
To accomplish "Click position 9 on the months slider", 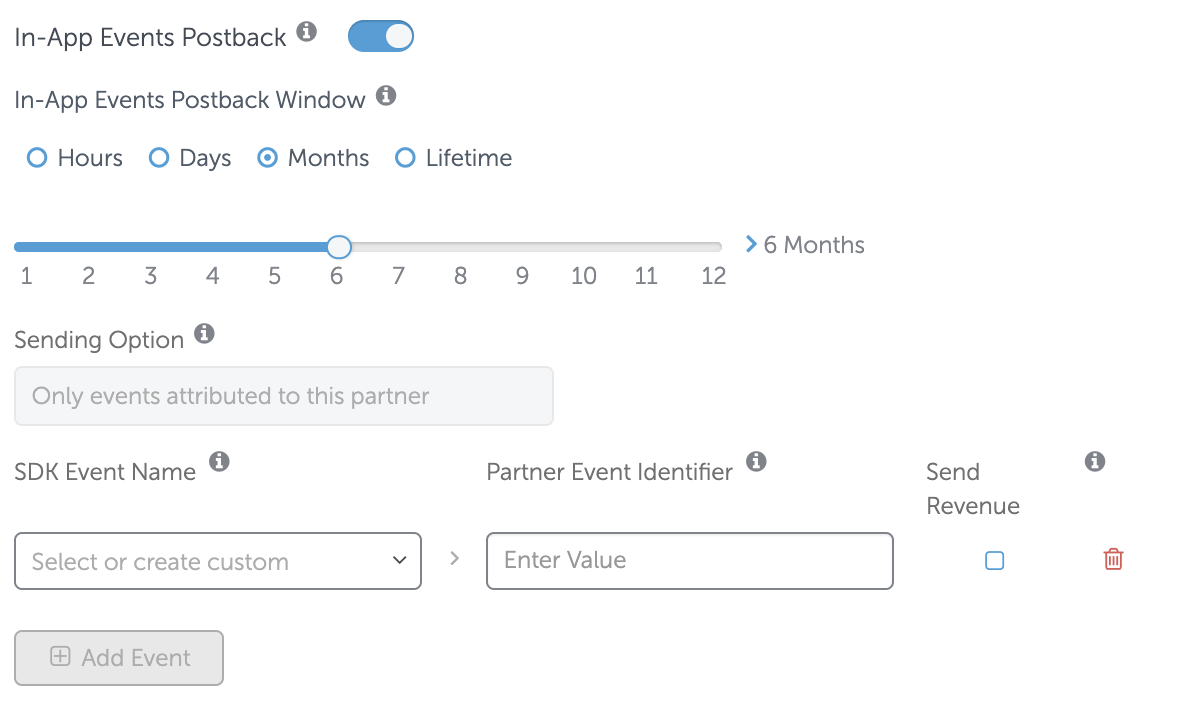I will pyautogui.click(x=522, y=247).
